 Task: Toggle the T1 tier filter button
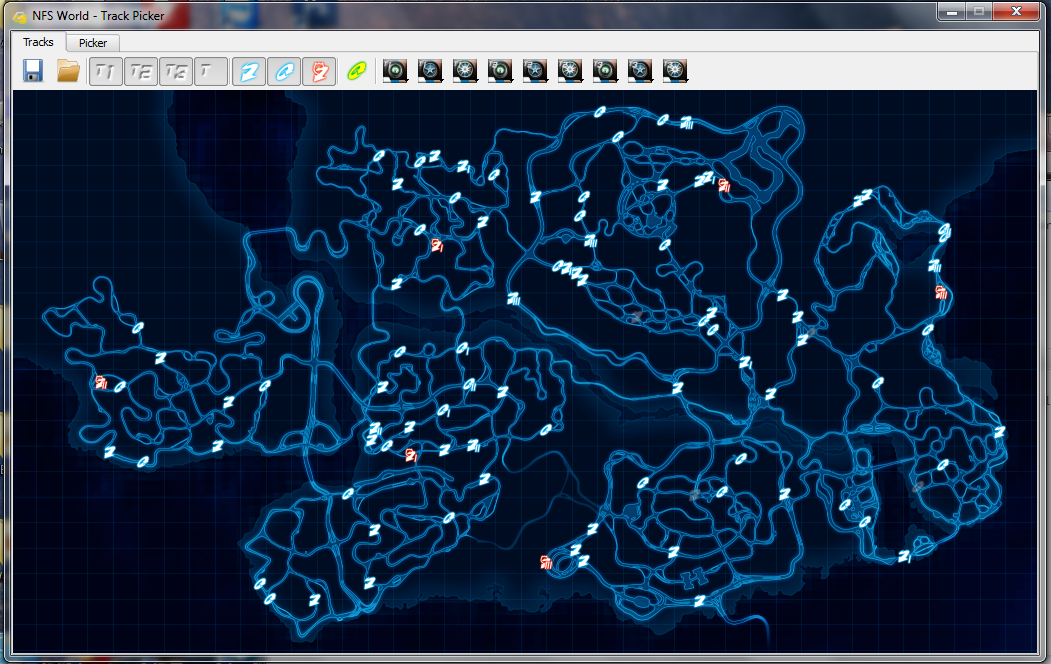106,71
